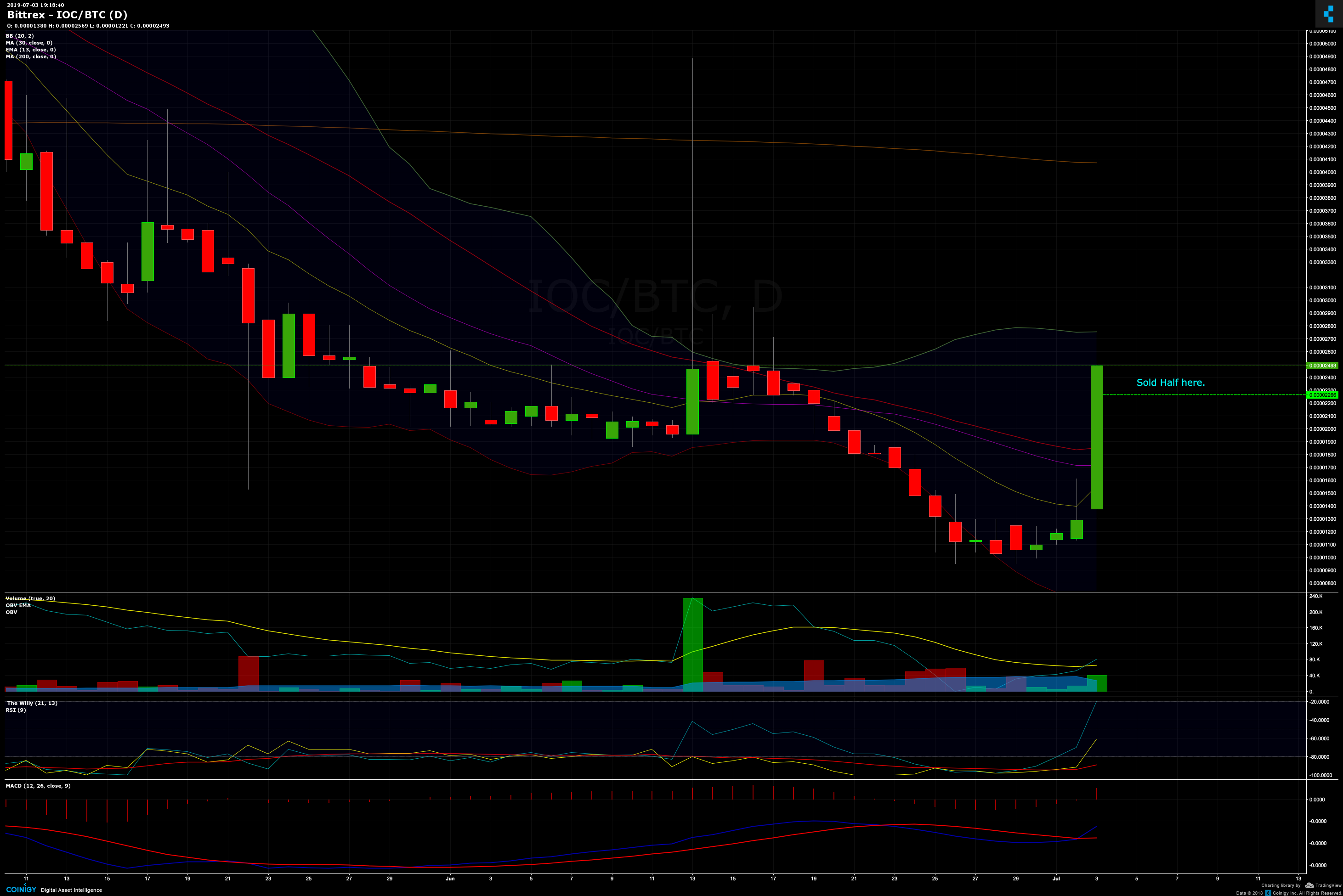Click the timestamp '2019-07-03 19:18:40'
This screenshot has height=896, width=1343.
click(x=35, y=5)
